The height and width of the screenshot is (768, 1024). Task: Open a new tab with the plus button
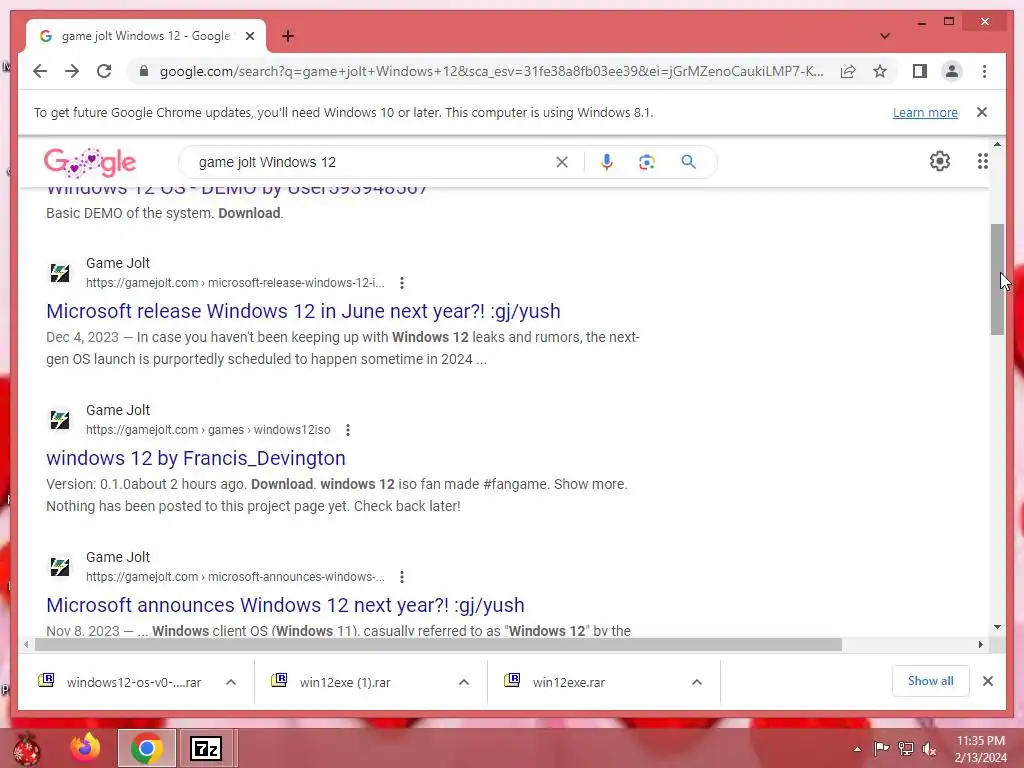pyautogui.click(x=288, y=36)
